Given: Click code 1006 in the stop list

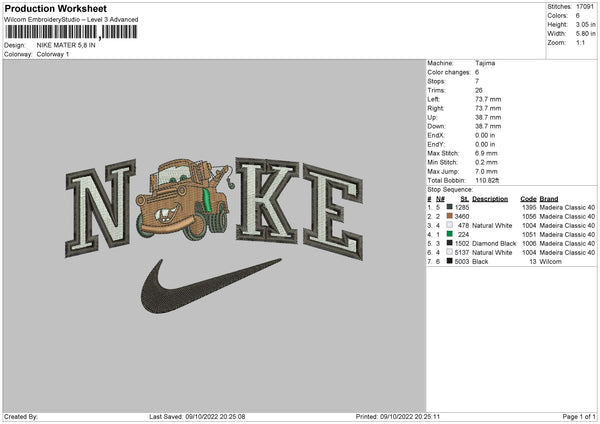Looking at the screenshot, I should pos(529,243).
